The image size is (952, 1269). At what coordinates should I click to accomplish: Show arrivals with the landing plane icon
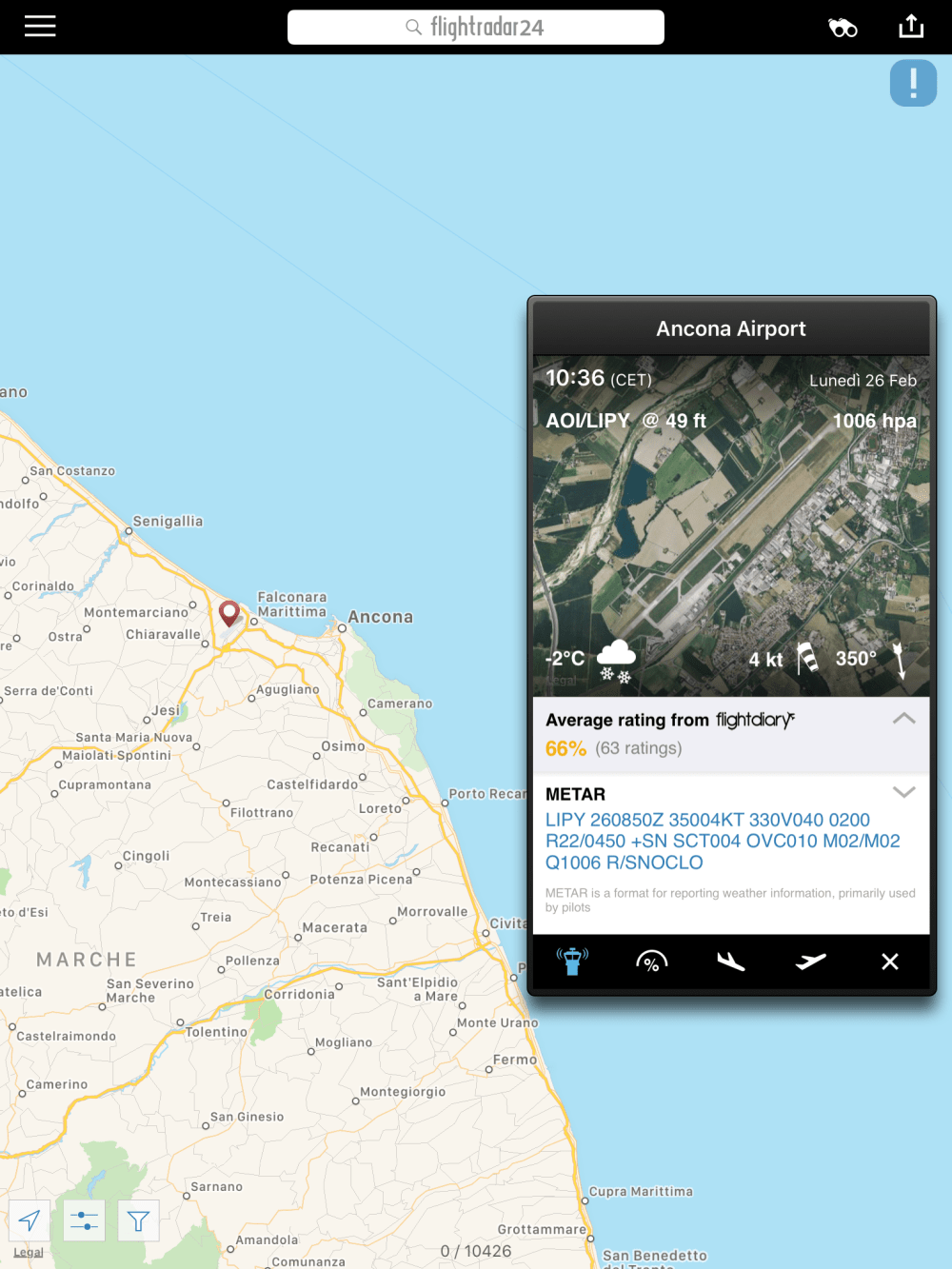(730, 962)
